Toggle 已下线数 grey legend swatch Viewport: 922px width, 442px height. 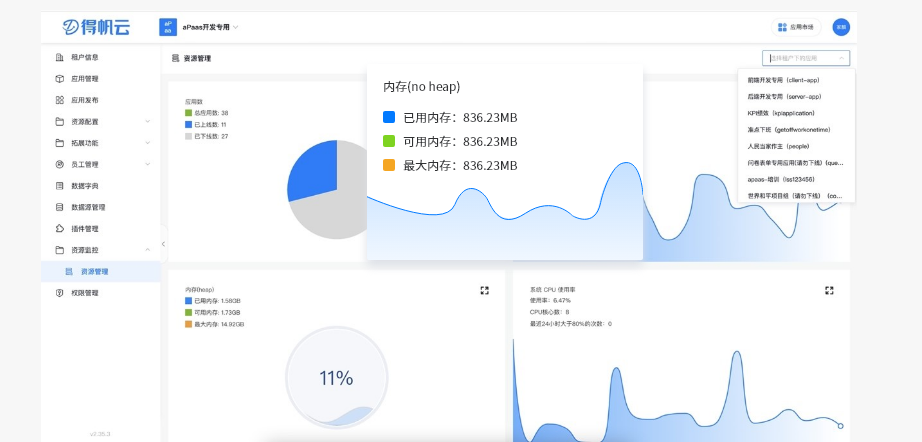[x=188, y=136]
